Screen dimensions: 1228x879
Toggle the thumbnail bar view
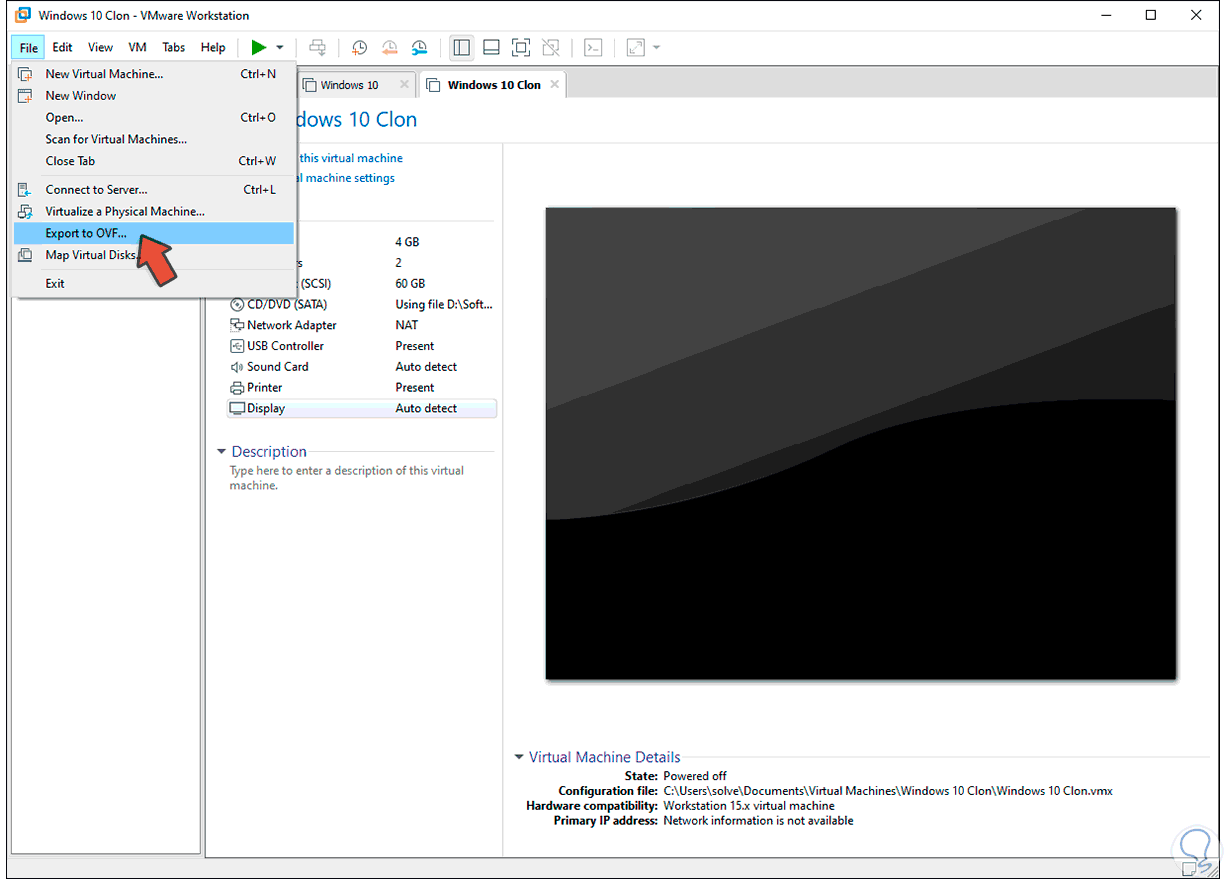491,47
